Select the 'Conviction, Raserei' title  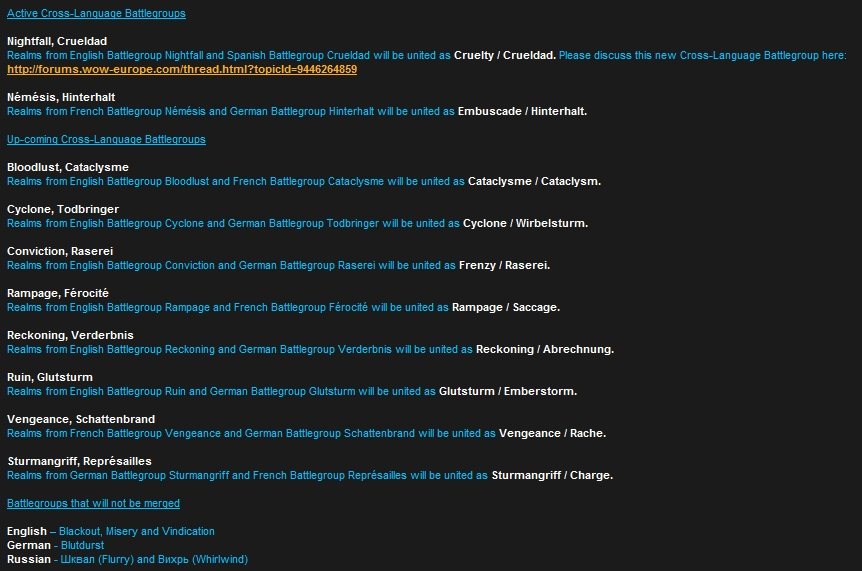pos(60,251)
